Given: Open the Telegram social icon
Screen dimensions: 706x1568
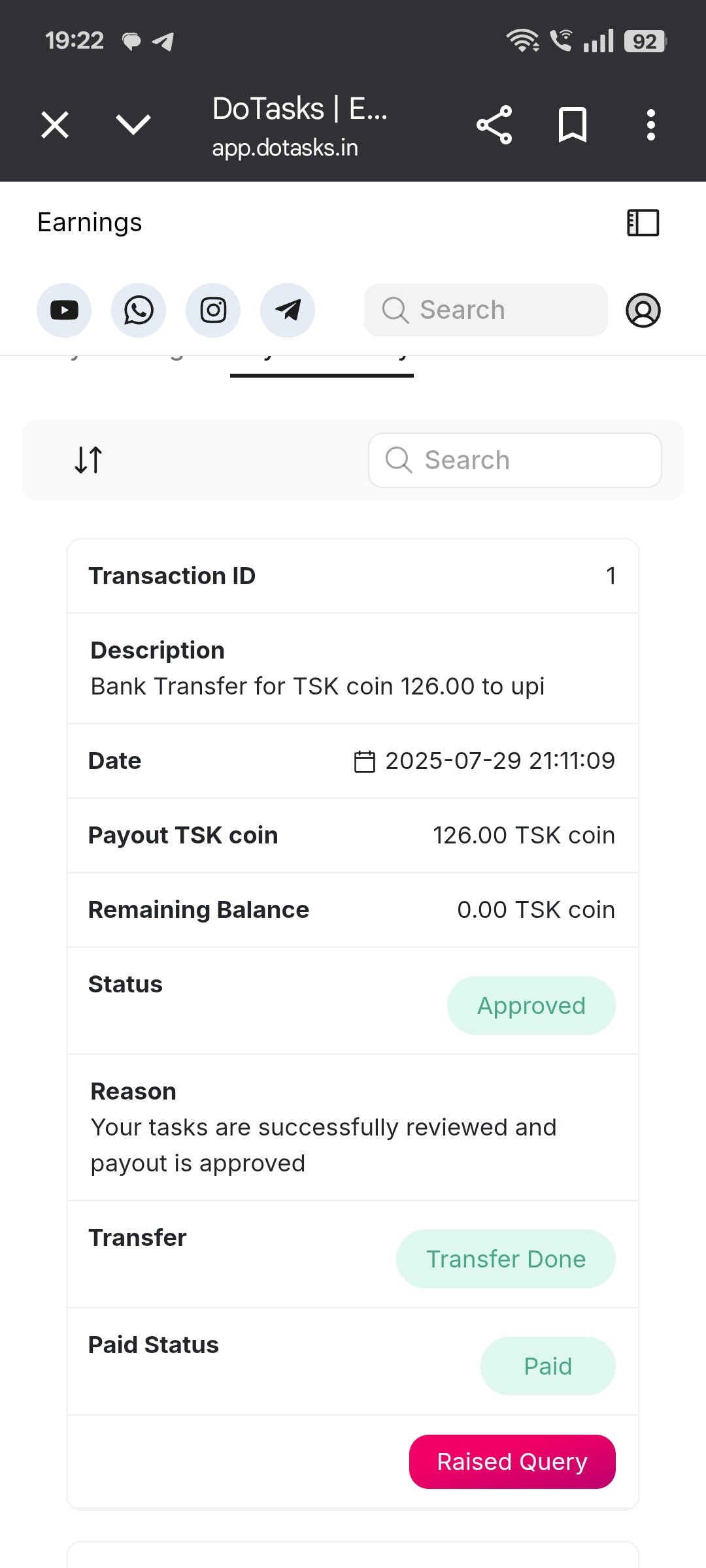Looking at the screenshot, I should (x=288, y=310).
